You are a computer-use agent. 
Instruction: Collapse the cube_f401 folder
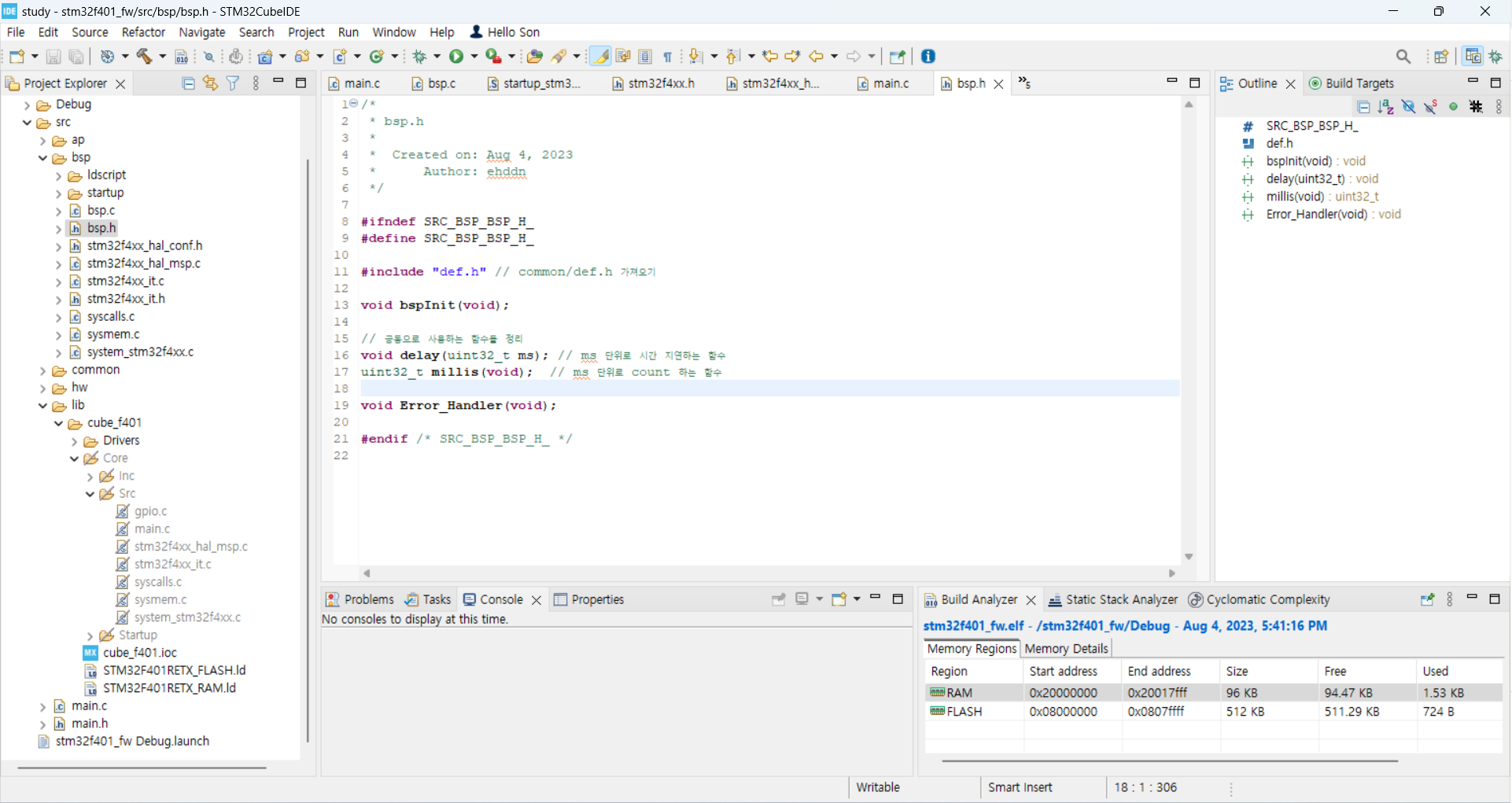(x=59, y=423)
